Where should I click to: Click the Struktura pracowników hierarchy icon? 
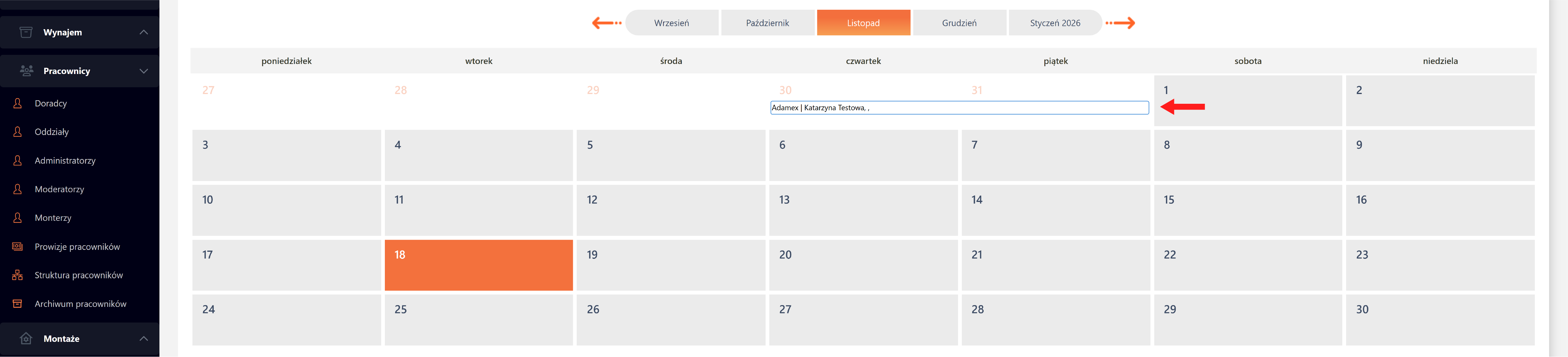[x=18, y=275]
